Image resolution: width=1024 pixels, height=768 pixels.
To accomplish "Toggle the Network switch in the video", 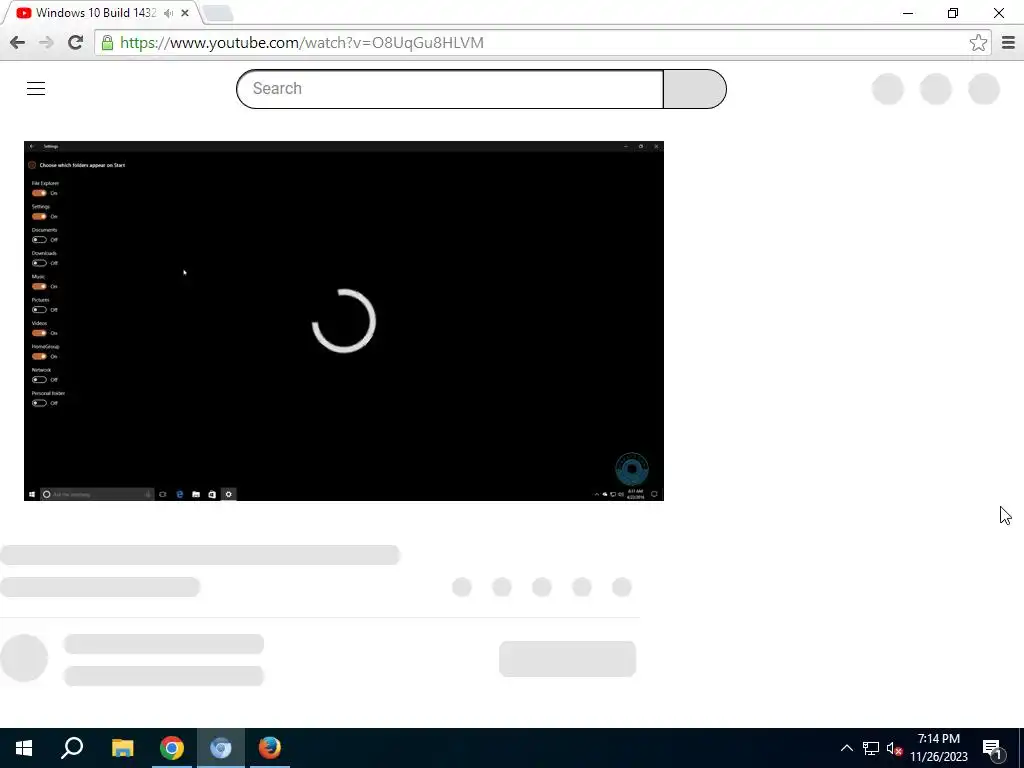I will [39, 379].
